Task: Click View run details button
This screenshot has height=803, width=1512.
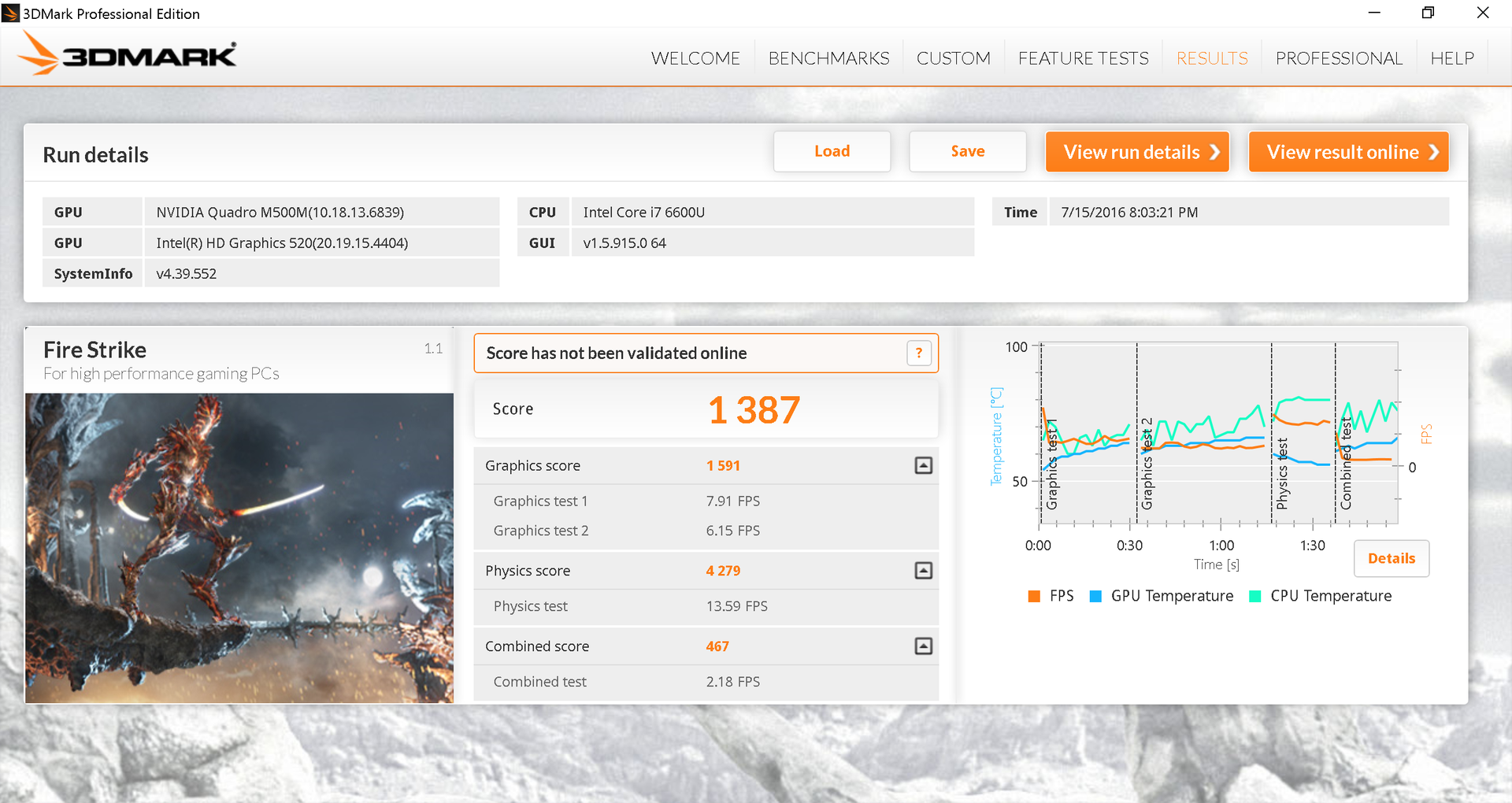Action: tap(1137, 151)
